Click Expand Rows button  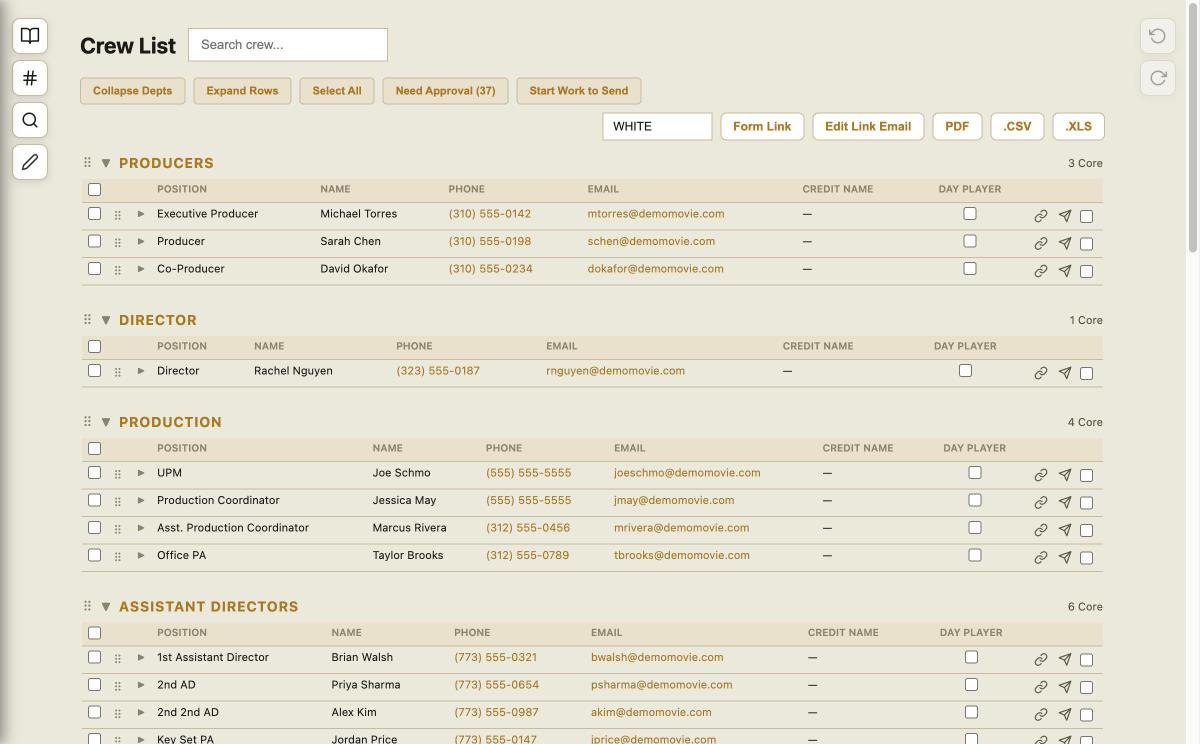pos(242,91)
